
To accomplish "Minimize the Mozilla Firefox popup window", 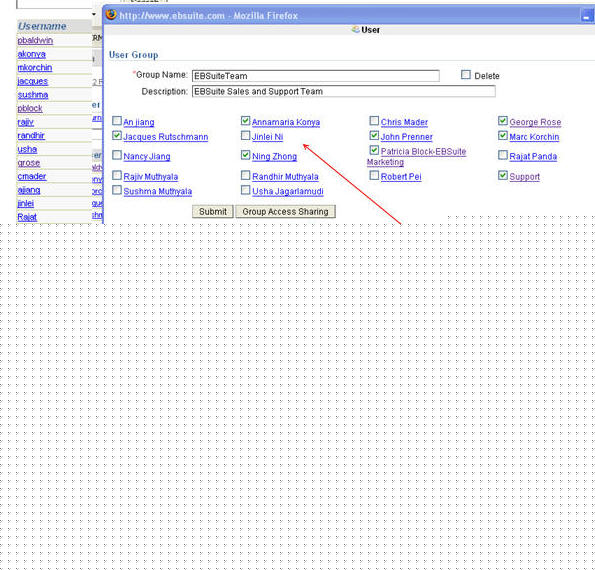I will pyautogui.click(x=587, y=16).
